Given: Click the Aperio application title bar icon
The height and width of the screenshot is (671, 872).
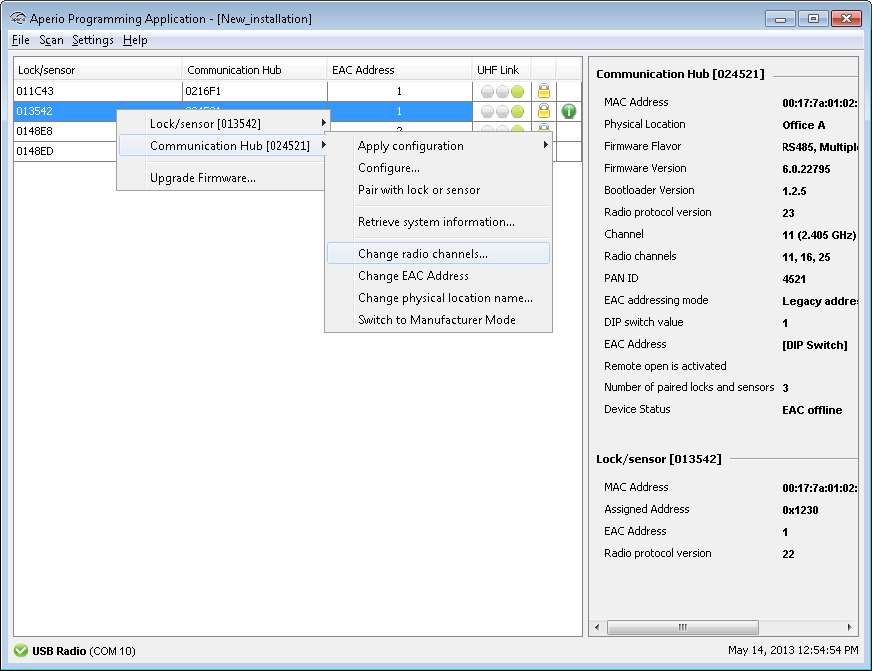Looking at the screenshot, I should (18, 18).
